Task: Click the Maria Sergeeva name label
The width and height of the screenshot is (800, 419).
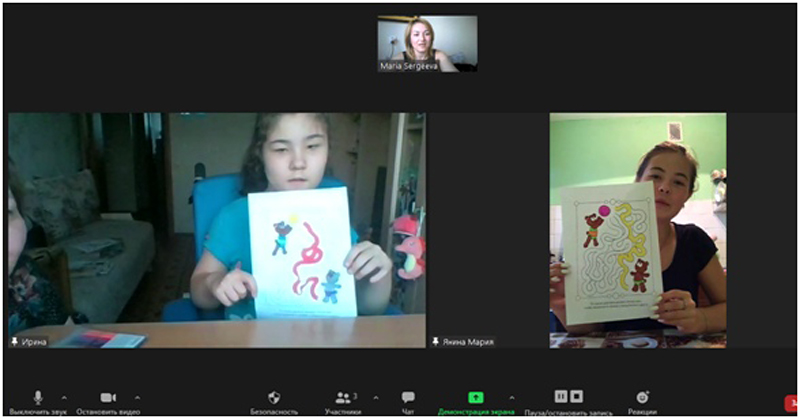Action: (x=407, y=66)
